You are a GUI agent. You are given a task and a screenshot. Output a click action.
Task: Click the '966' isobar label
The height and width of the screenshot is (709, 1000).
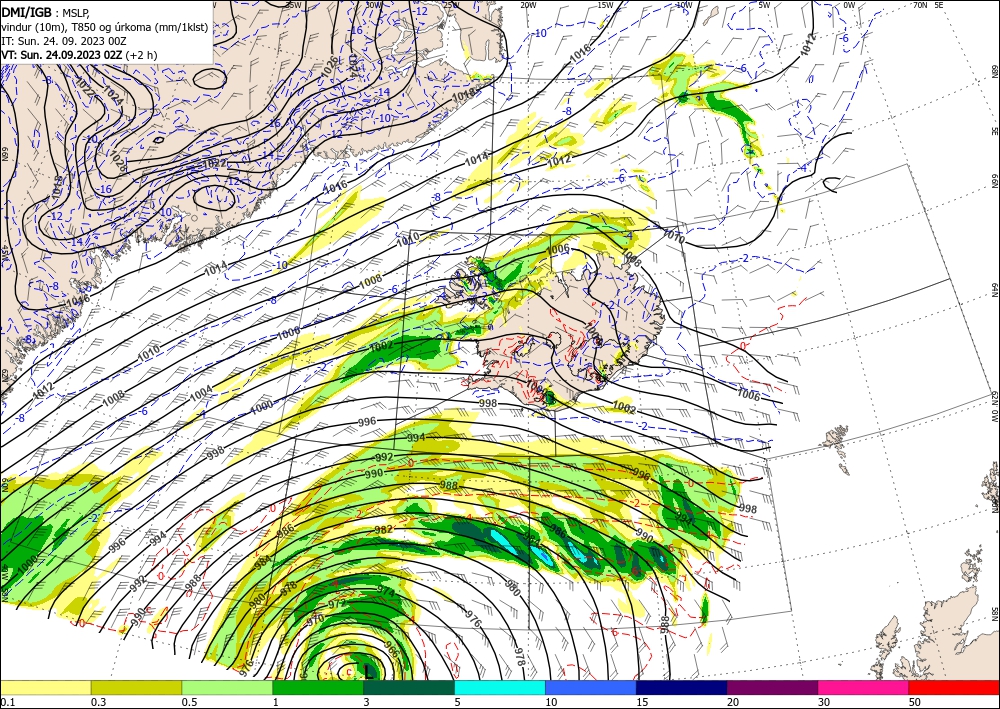[x=391, y=651]
